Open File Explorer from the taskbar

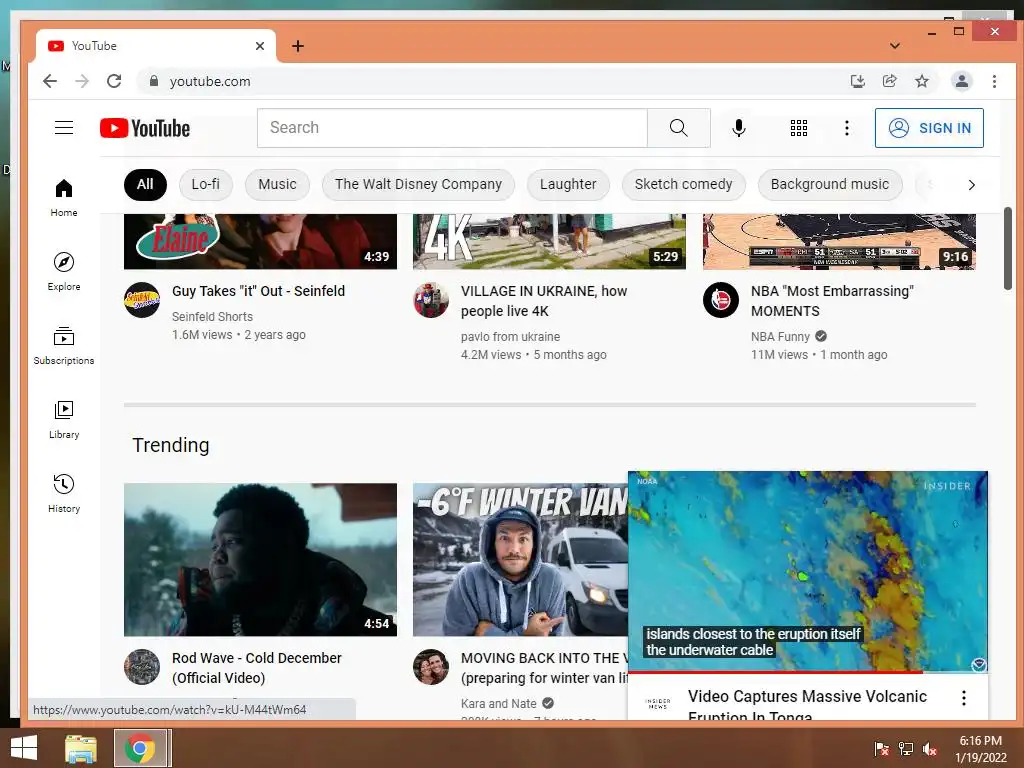(x=81, y=748)
